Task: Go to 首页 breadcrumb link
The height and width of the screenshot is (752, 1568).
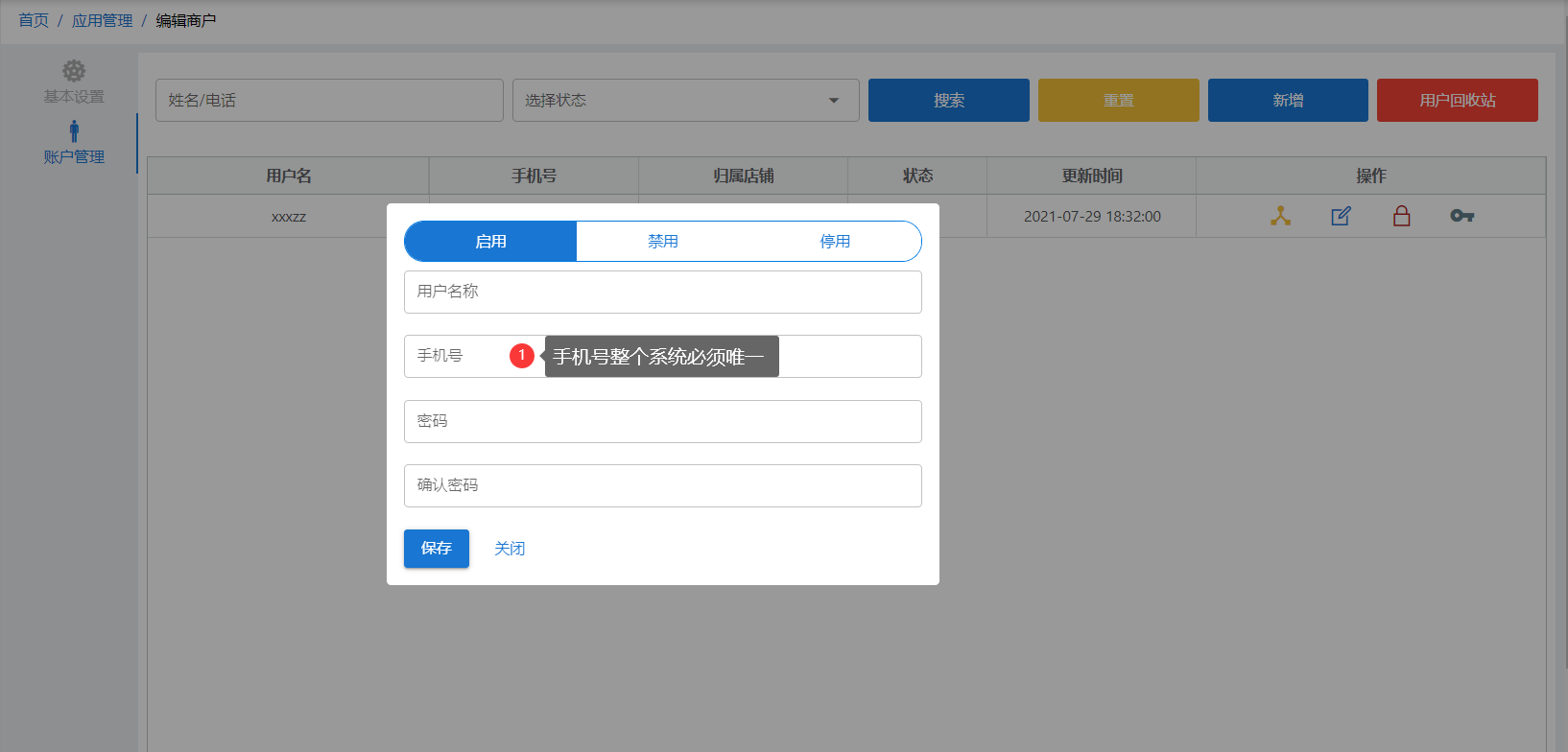Action: point(34,20)
